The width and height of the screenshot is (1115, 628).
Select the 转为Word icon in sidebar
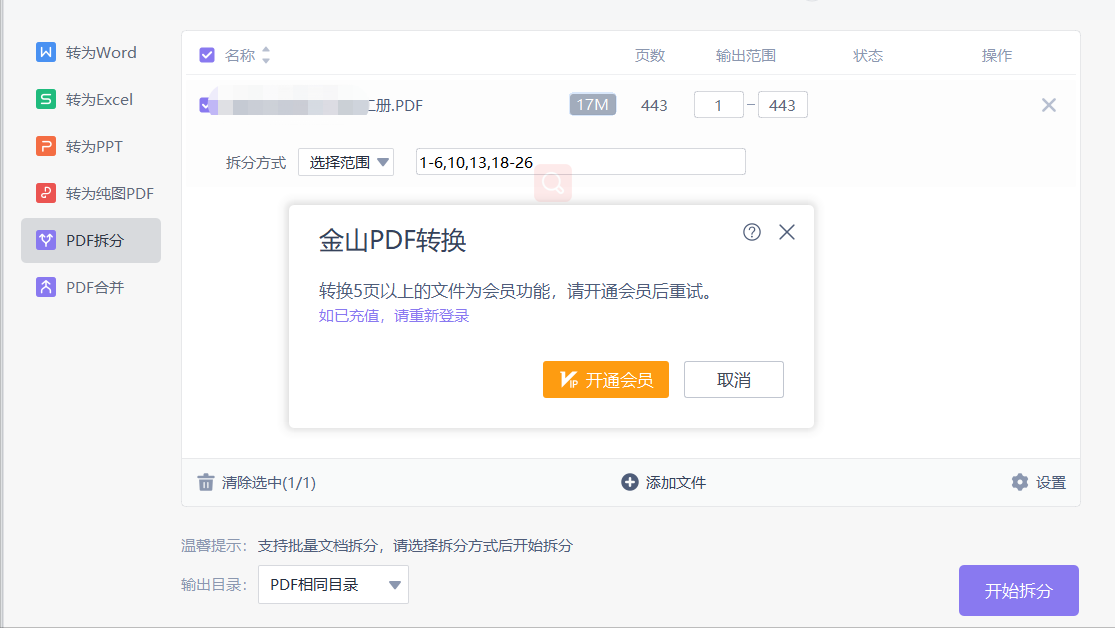tap(46, 52)
